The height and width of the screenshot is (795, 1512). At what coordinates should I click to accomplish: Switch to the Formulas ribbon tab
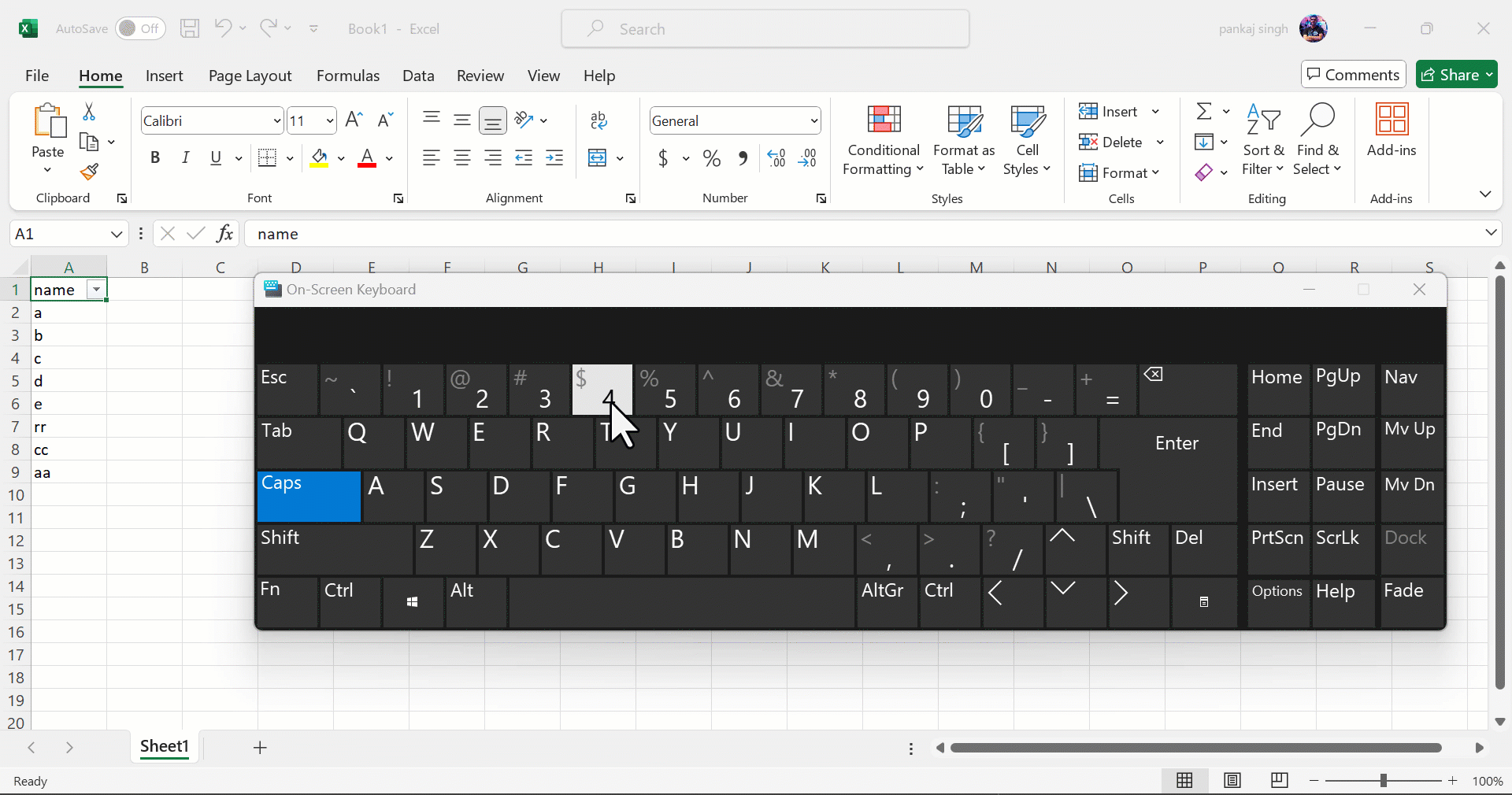349,76
